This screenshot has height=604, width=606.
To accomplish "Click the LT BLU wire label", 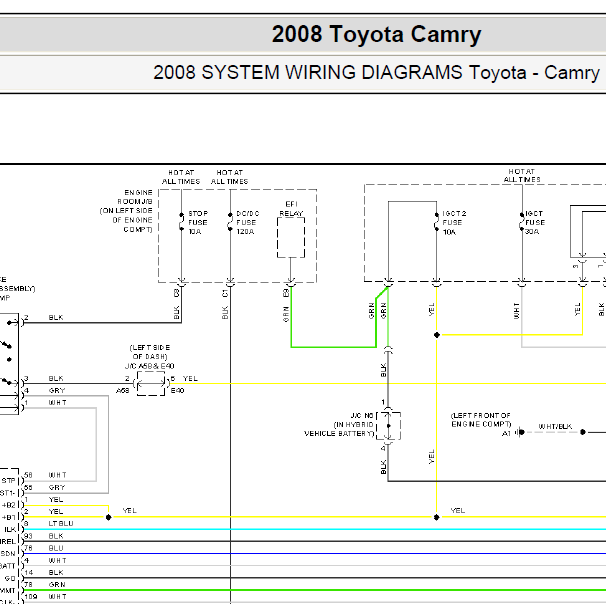I will pos(61,523).
